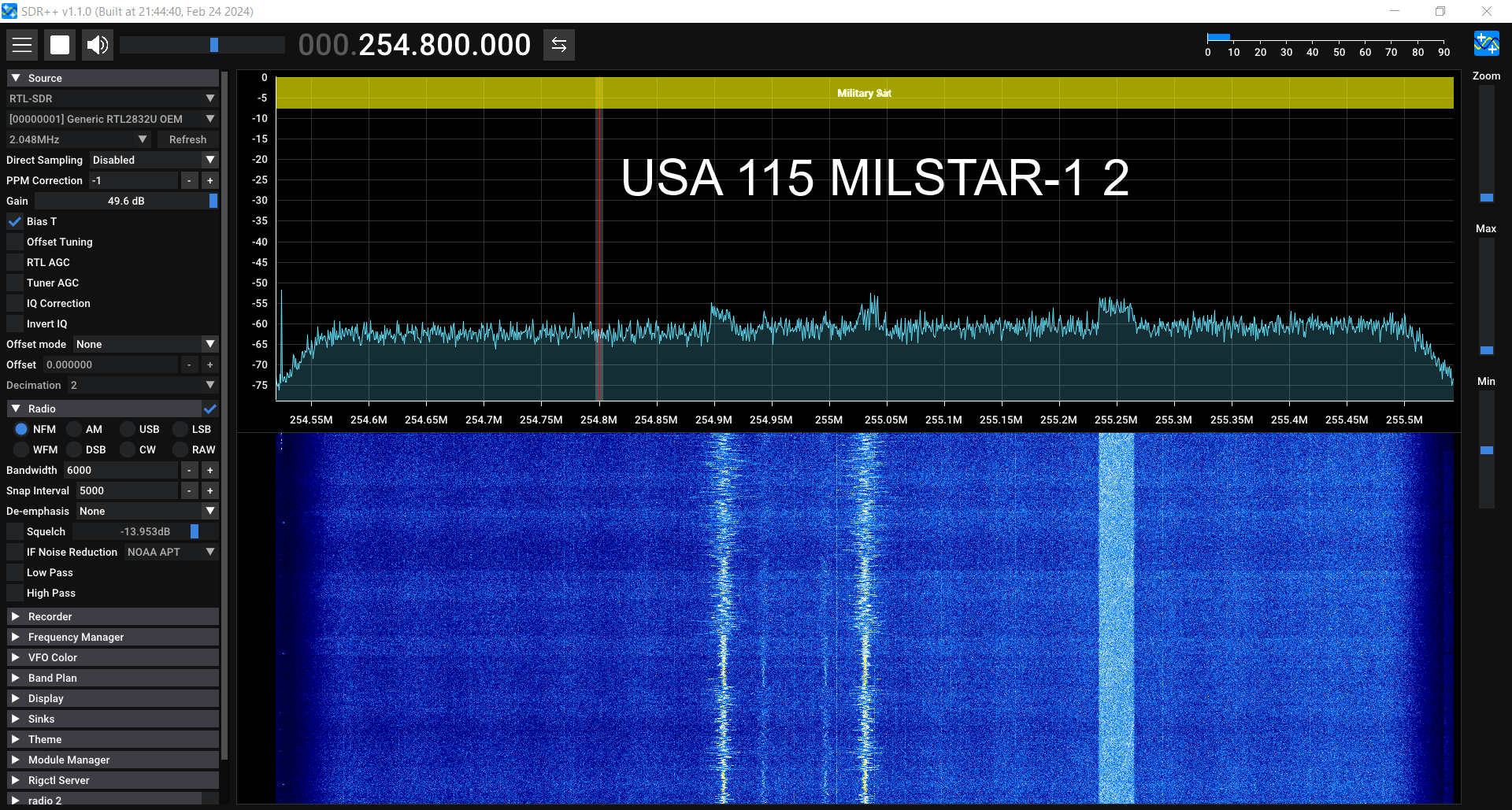Expand the Display section
This screenshot has height=810, width=1512.
point(113,698)
